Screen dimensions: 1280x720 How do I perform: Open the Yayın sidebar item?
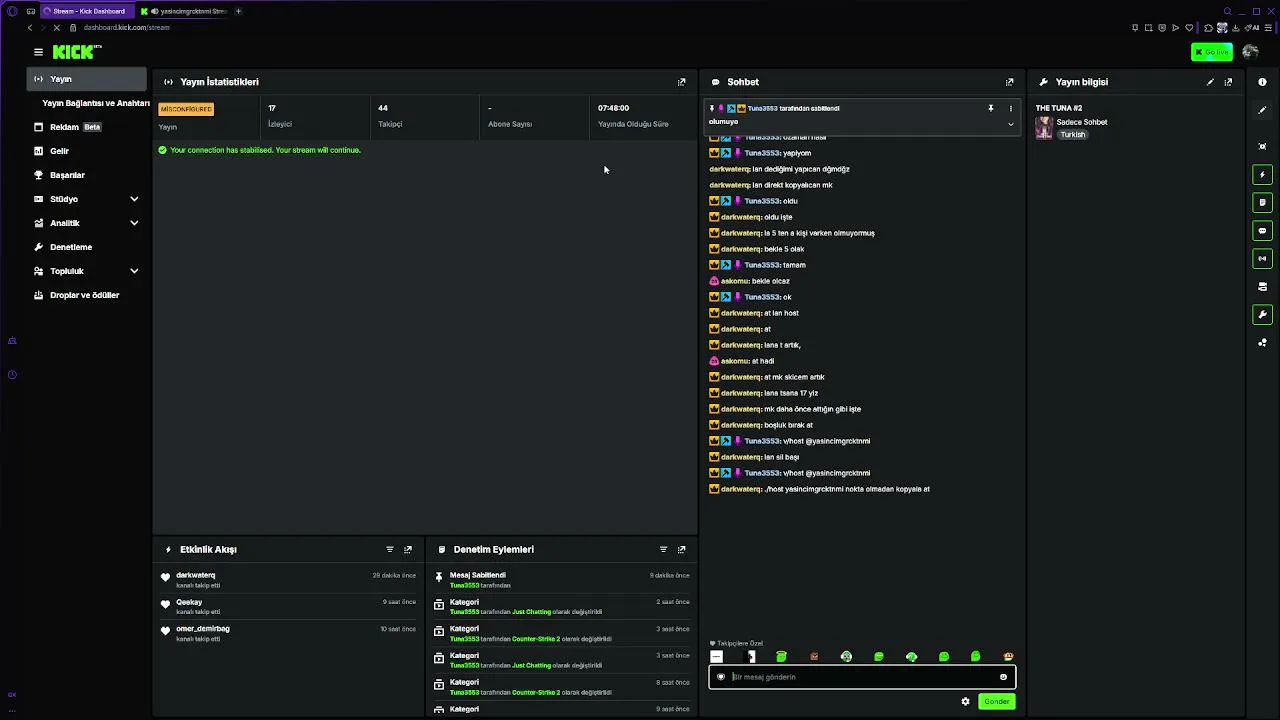point(87,79)
